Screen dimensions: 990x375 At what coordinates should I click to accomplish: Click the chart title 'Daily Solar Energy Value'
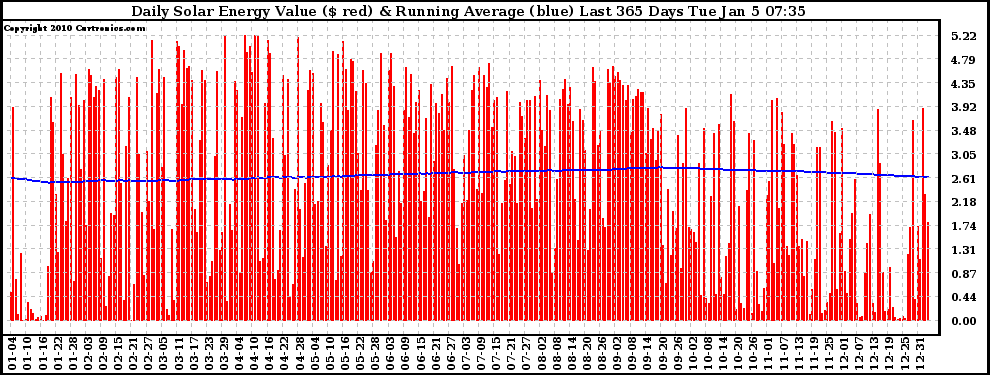224,11
